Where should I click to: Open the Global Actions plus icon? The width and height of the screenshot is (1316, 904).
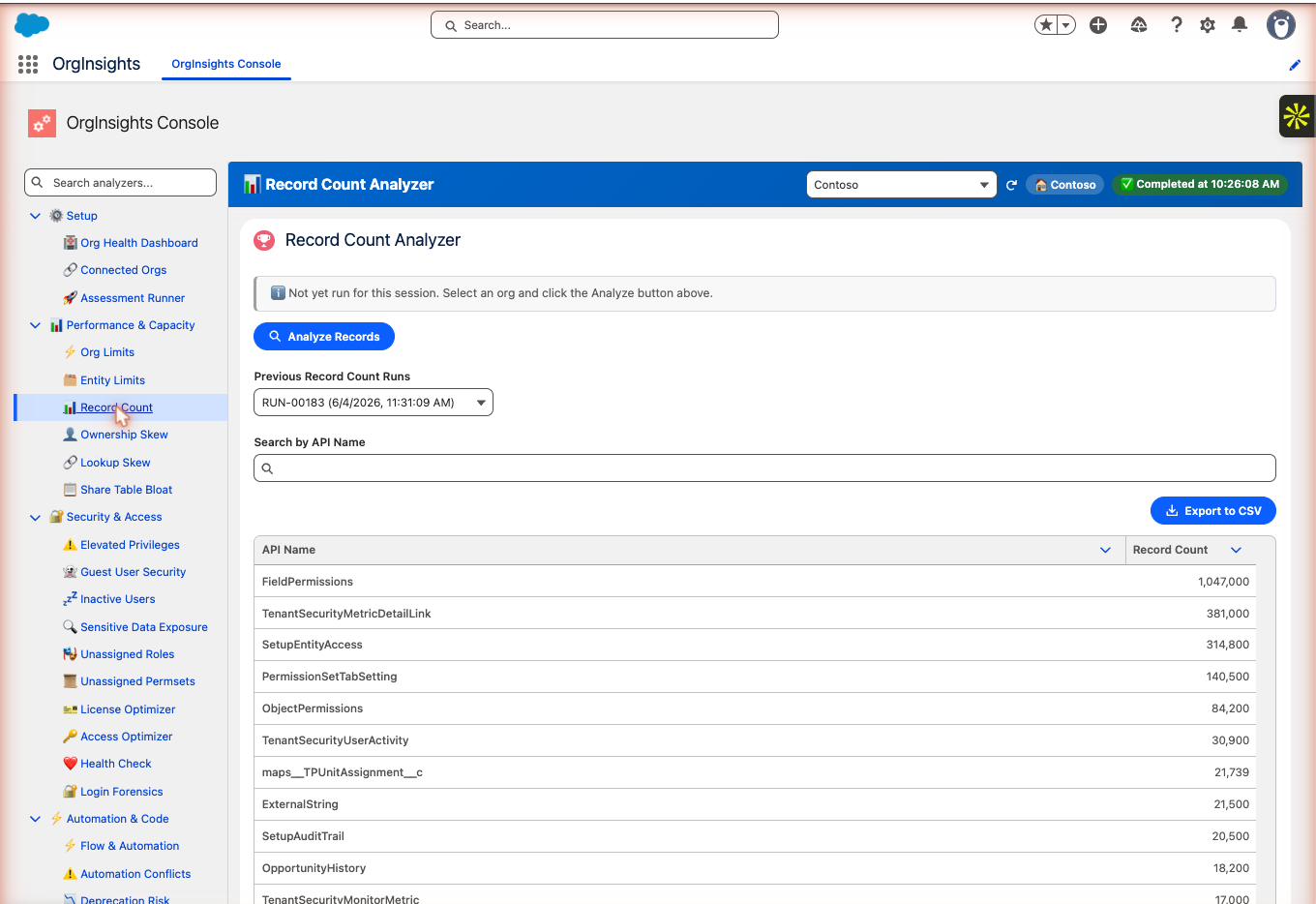(x=1098, y=25)
